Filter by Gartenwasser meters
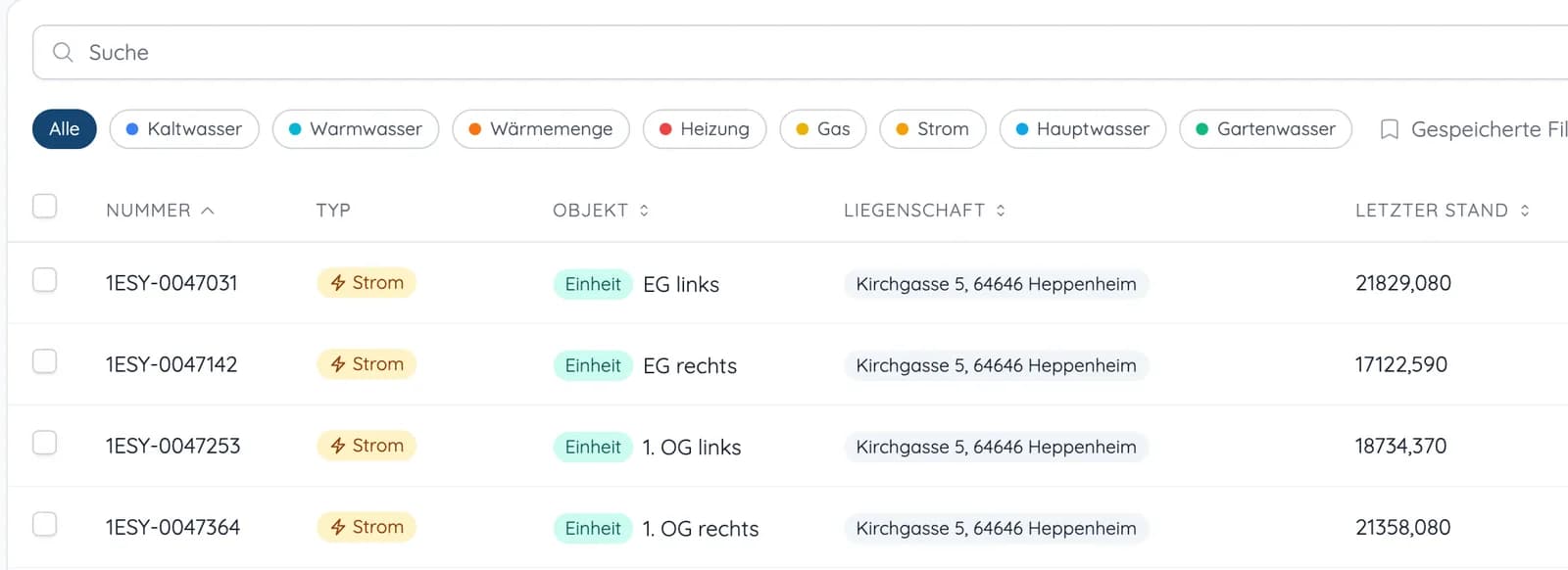1568x570 pixels. (x=1266, y=129)
